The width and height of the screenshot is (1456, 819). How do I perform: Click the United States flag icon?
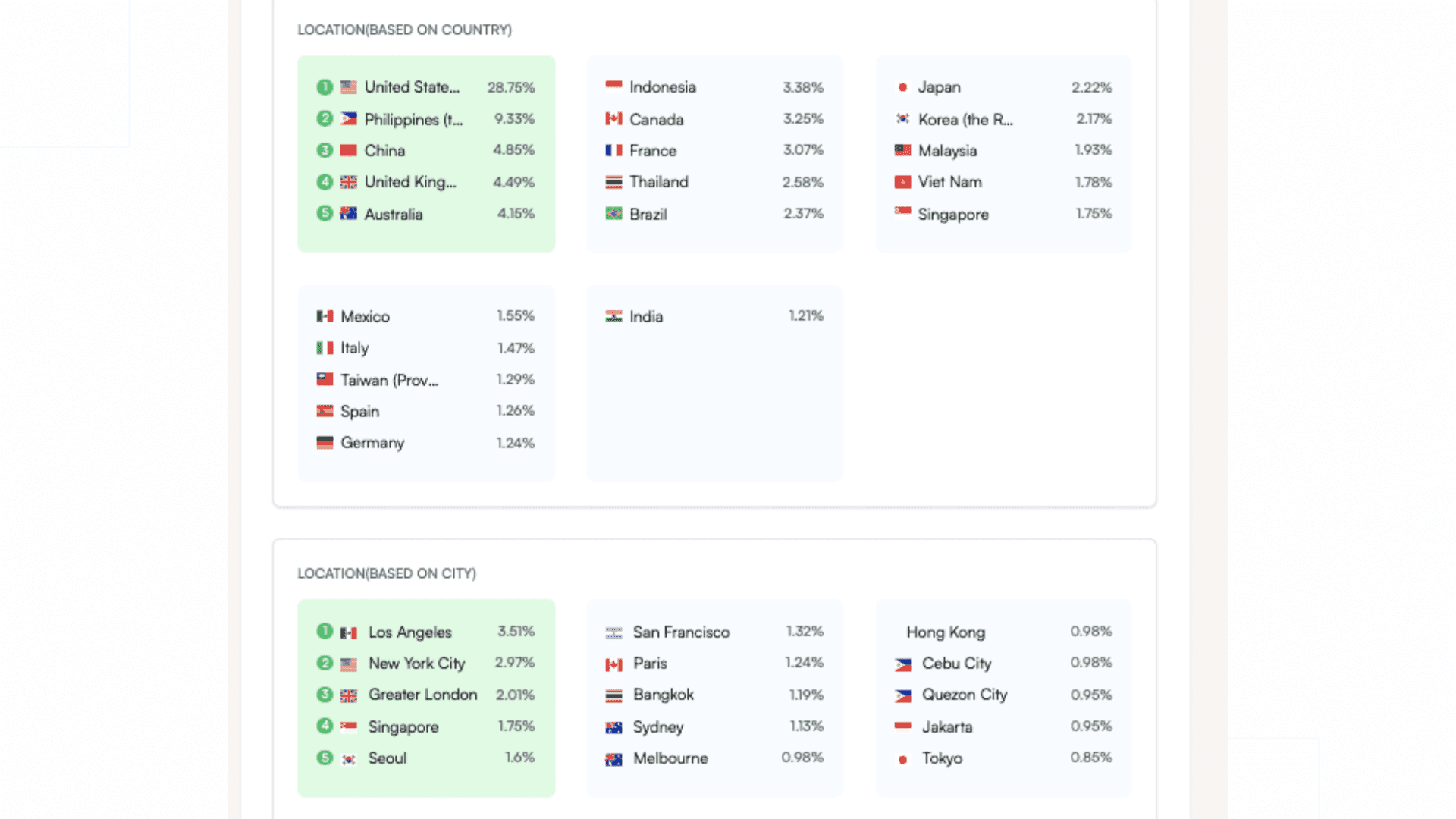click(x=349, y=87)
